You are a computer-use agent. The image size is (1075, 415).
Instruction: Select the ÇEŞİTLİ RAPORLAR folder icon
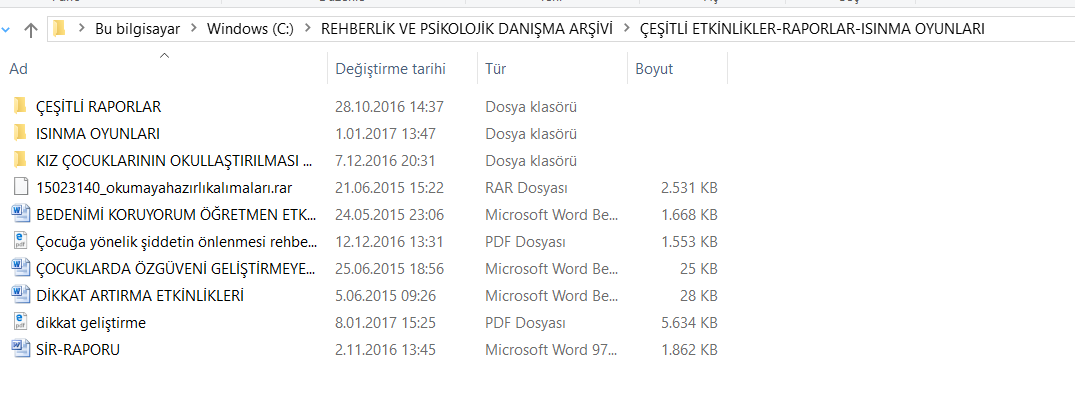tap(20, 106)
